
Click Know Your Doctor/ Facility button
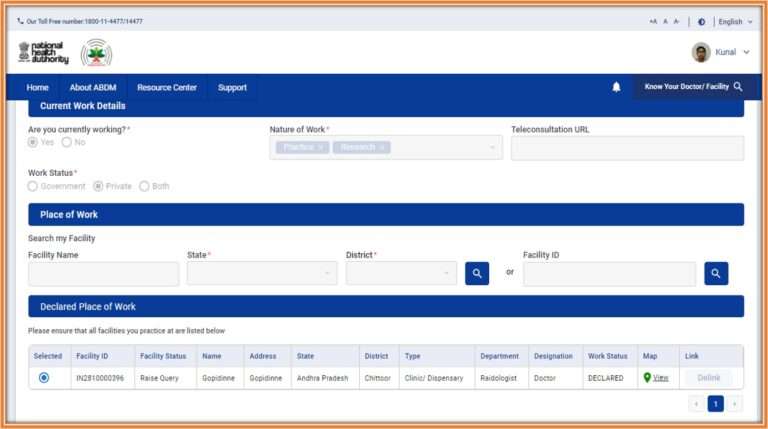point(693,87)
